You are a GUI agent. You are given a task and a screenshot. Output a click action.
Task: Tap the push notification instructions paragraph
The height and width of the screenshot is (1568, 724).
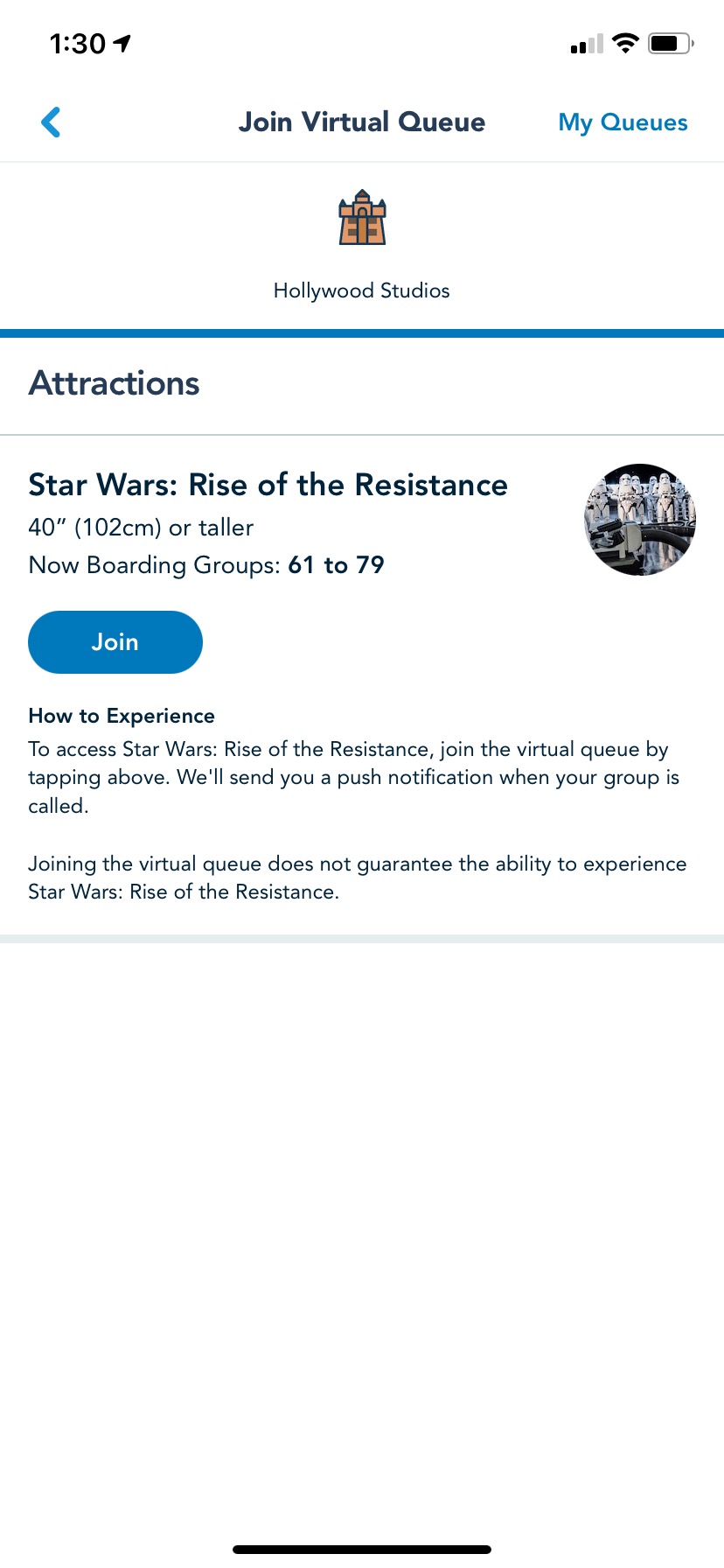(x=353, y=777)
